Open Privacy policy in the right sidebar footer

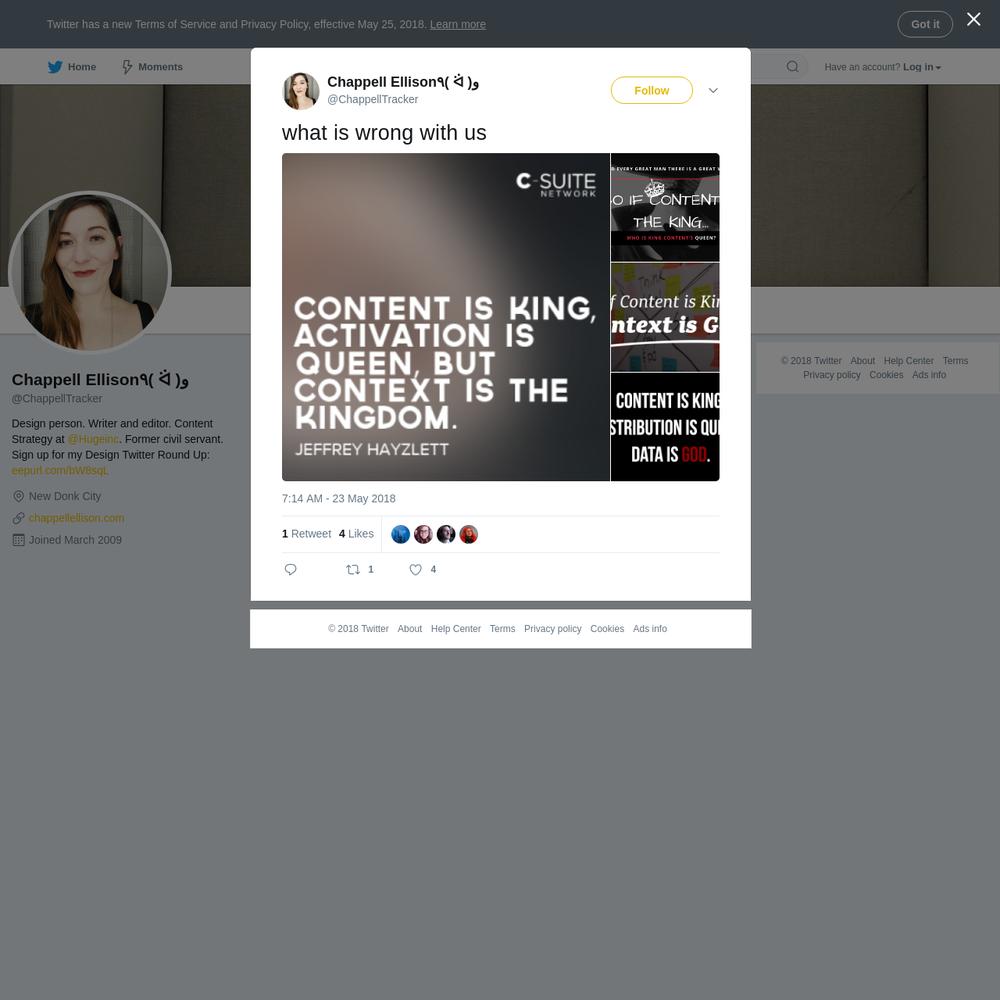pos(832,375)
